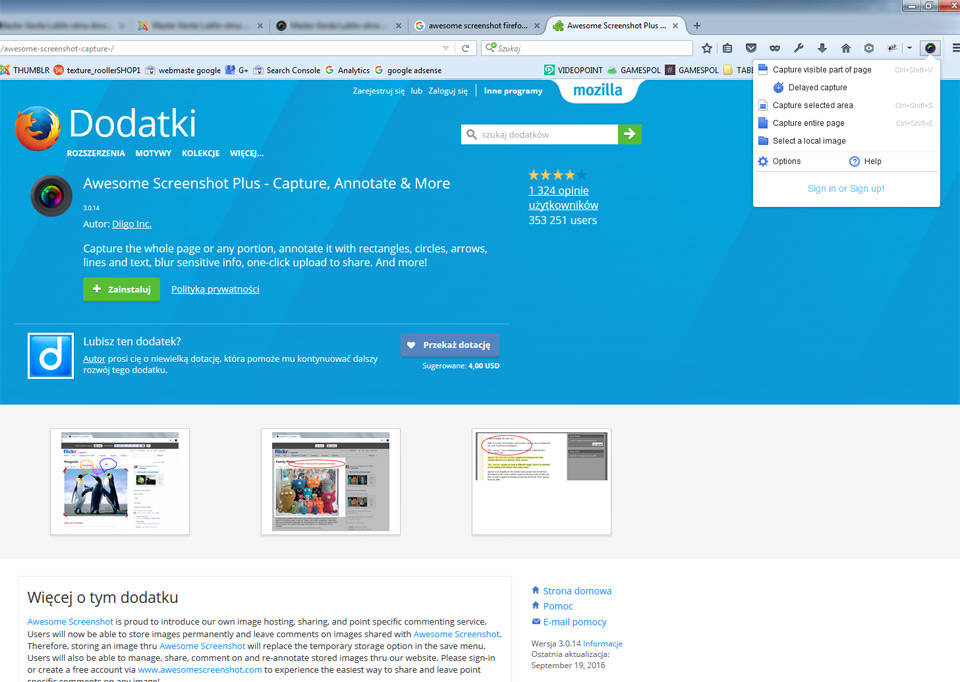Click 'Zarejestruj się' link
This screenshot has height=682, width=960.
point(378,91)
